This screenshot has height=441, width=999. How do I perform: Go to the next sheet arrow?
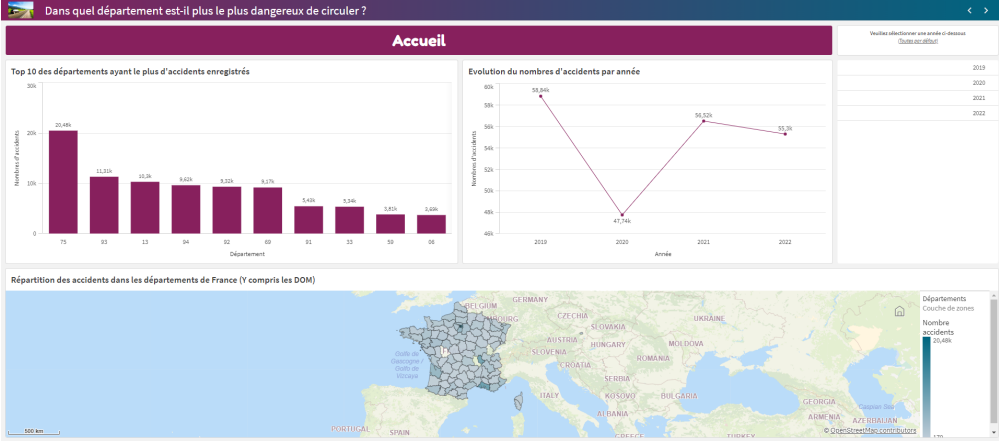click(985, 10)
